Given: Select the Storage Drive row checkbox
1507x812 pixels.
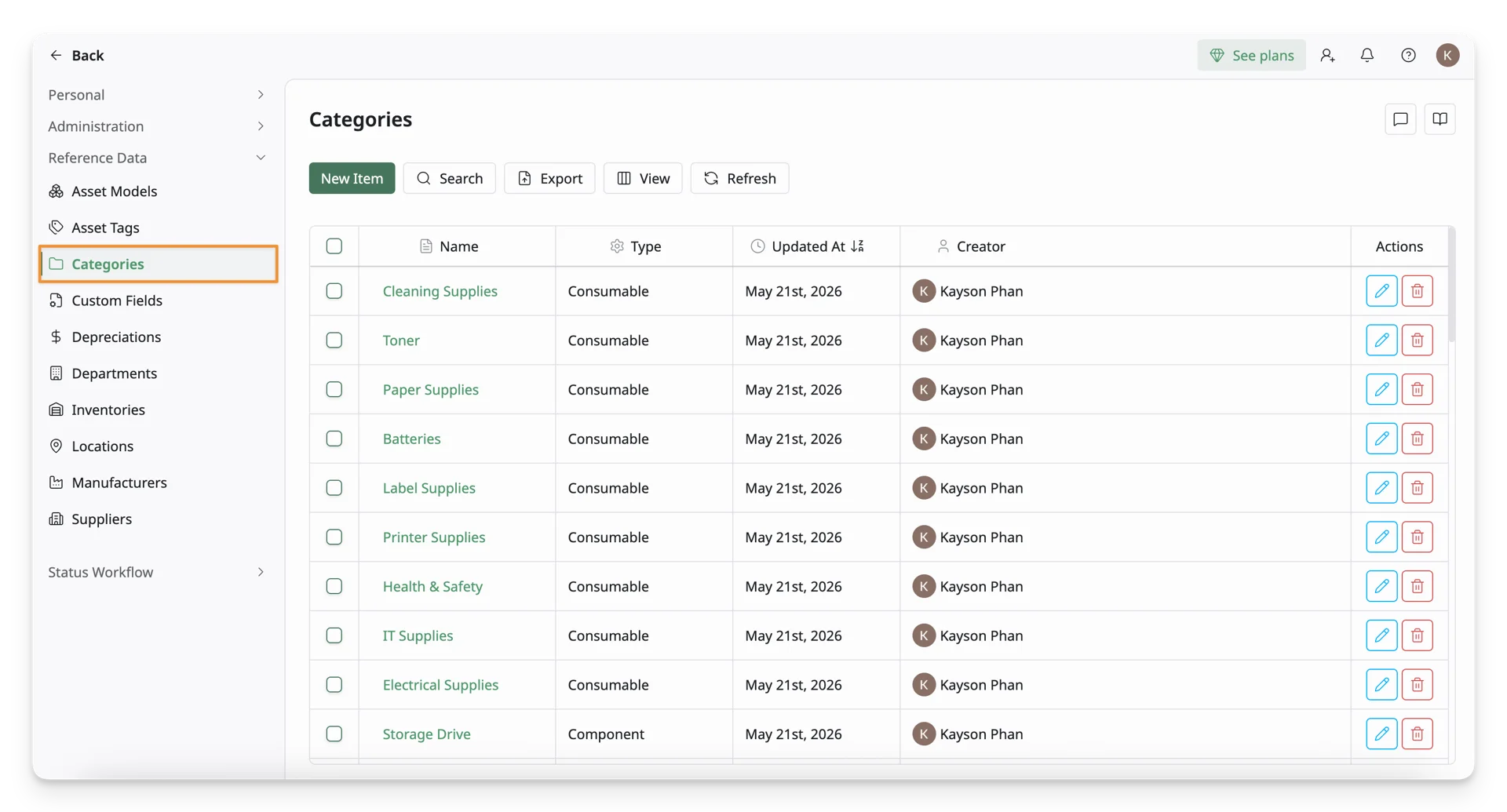Looking at the screenshot, I should [x=334, y=734].
